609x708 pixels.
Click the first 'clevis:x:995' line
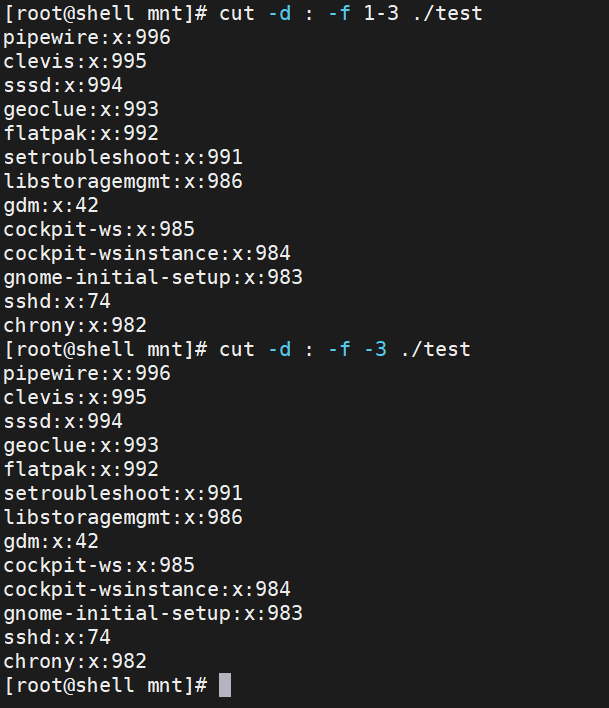pos(75,61)
